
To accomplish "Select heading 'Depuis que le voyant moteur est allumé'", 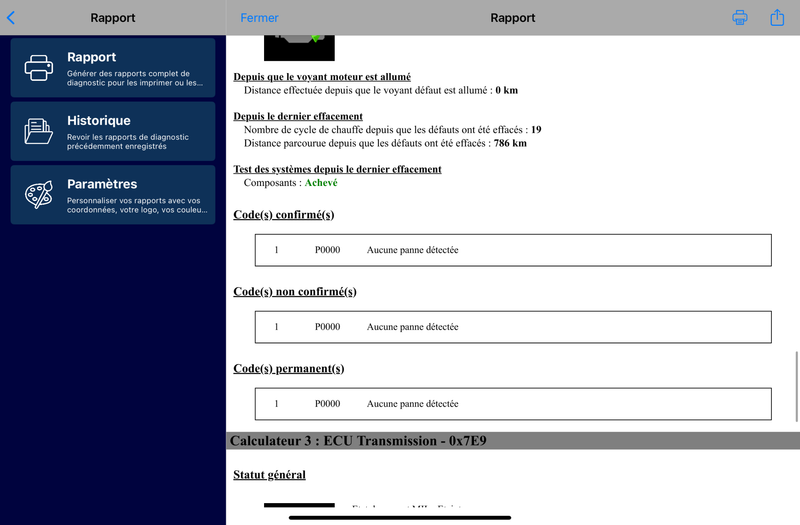I will (x=322, y=77).
